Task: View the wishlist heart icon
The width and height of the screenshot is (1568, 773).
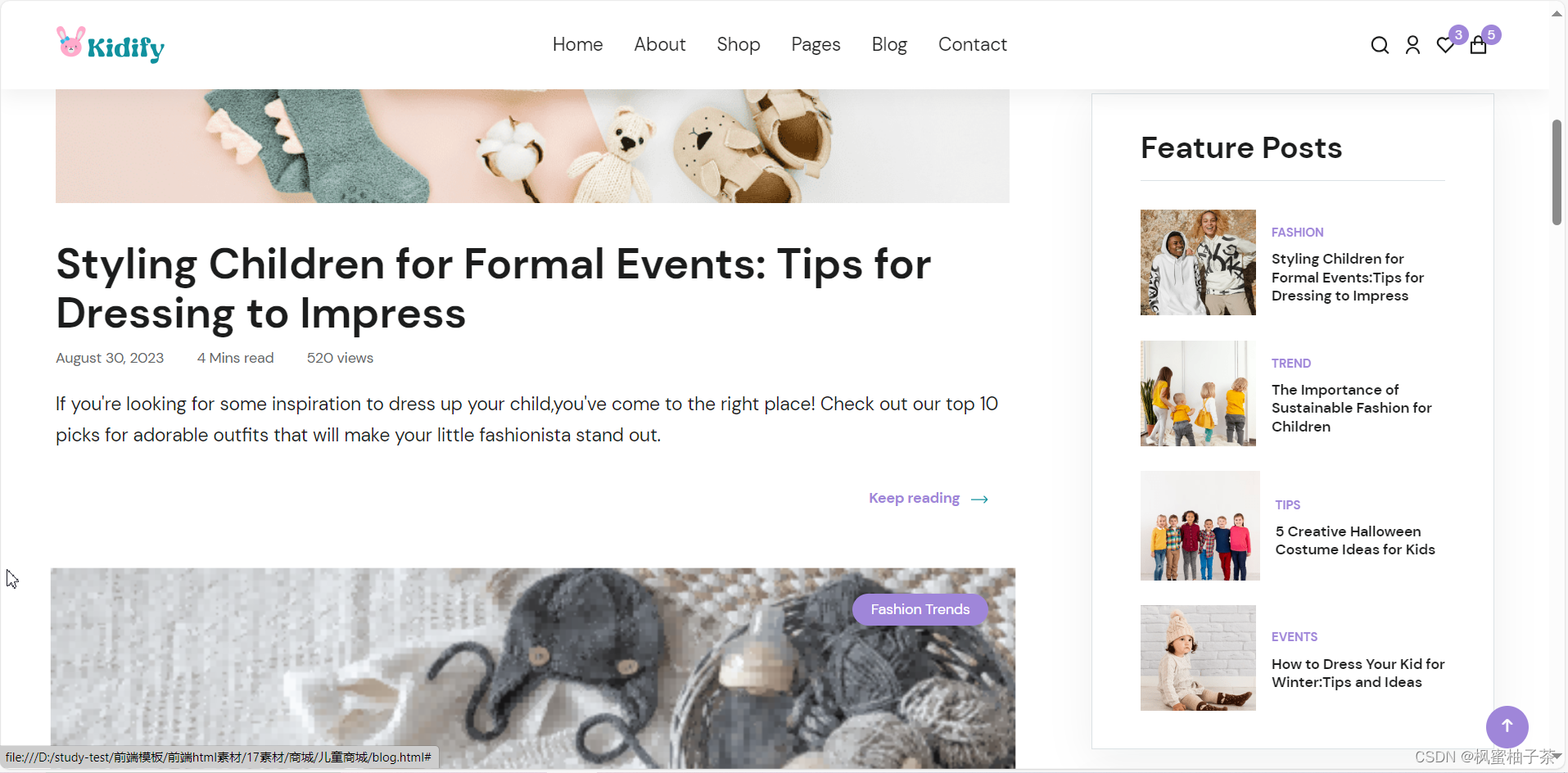Action: pos(1445,45)
